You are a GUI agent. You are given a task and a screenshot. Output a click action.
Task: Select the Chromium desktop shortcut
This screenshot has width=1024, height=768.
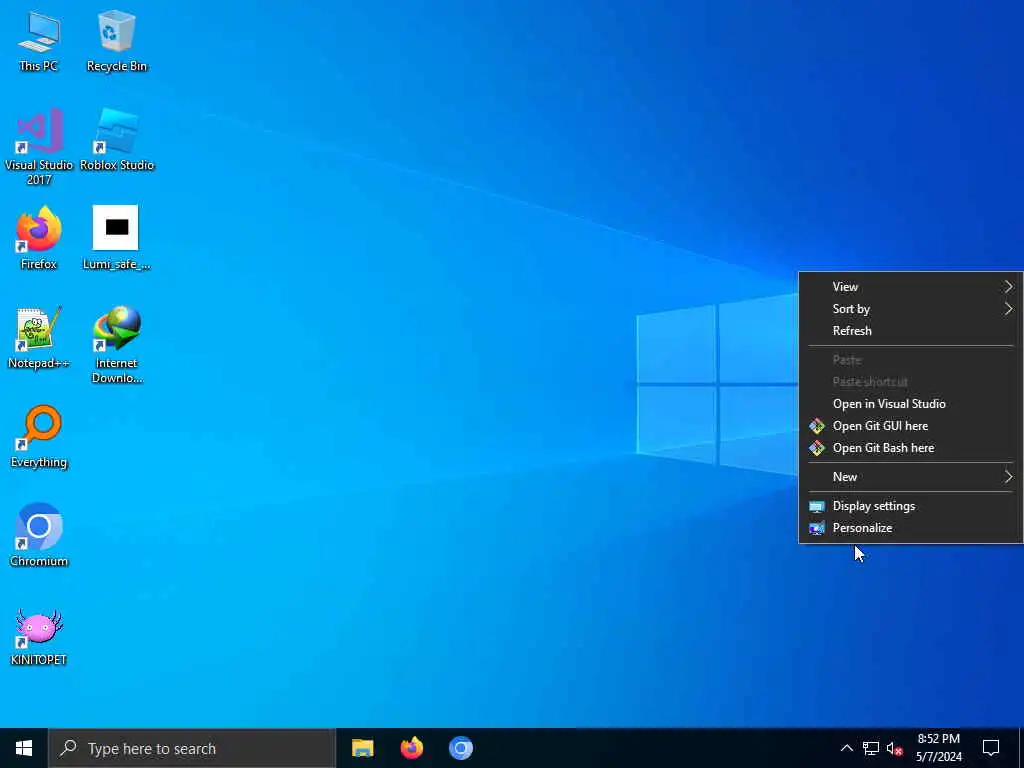tap(39, 534)
